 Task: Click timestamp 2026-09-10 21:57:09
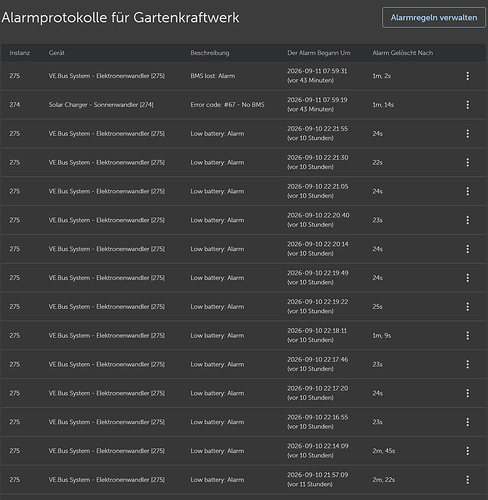click(318, 475)
